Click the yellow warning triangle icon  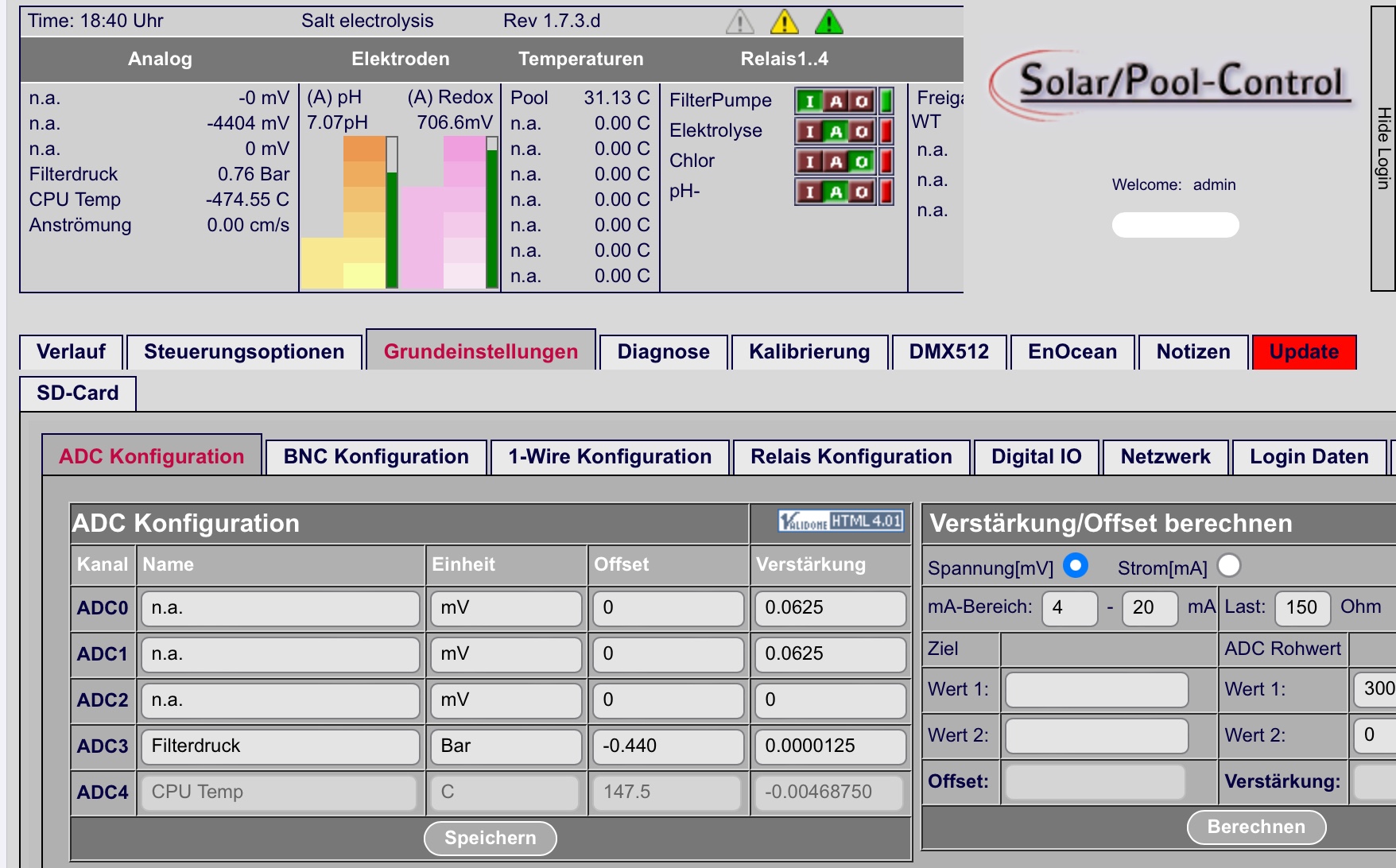(785, 21)
